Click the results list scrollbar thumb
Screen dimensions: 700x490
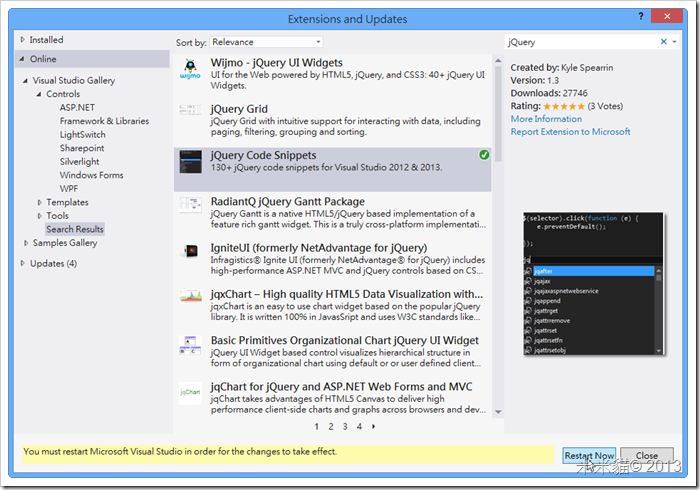[498, 114]
